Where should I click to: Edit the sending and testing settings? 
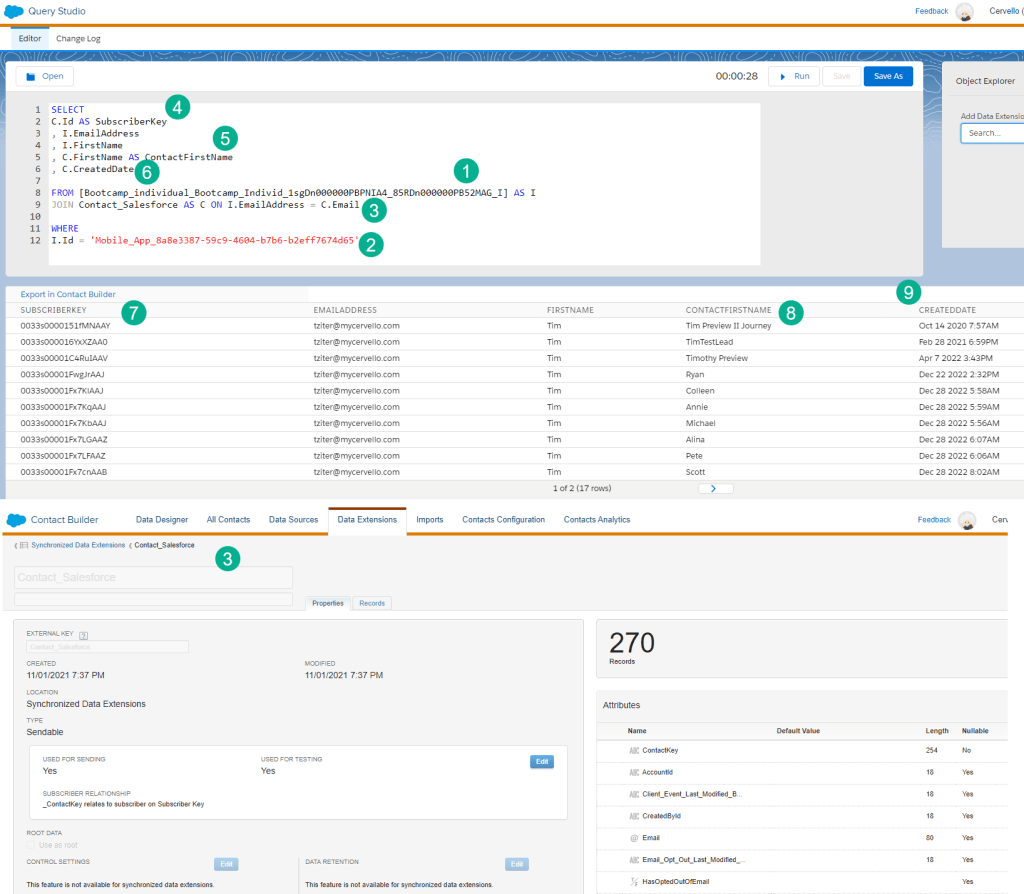click(541, 761)
